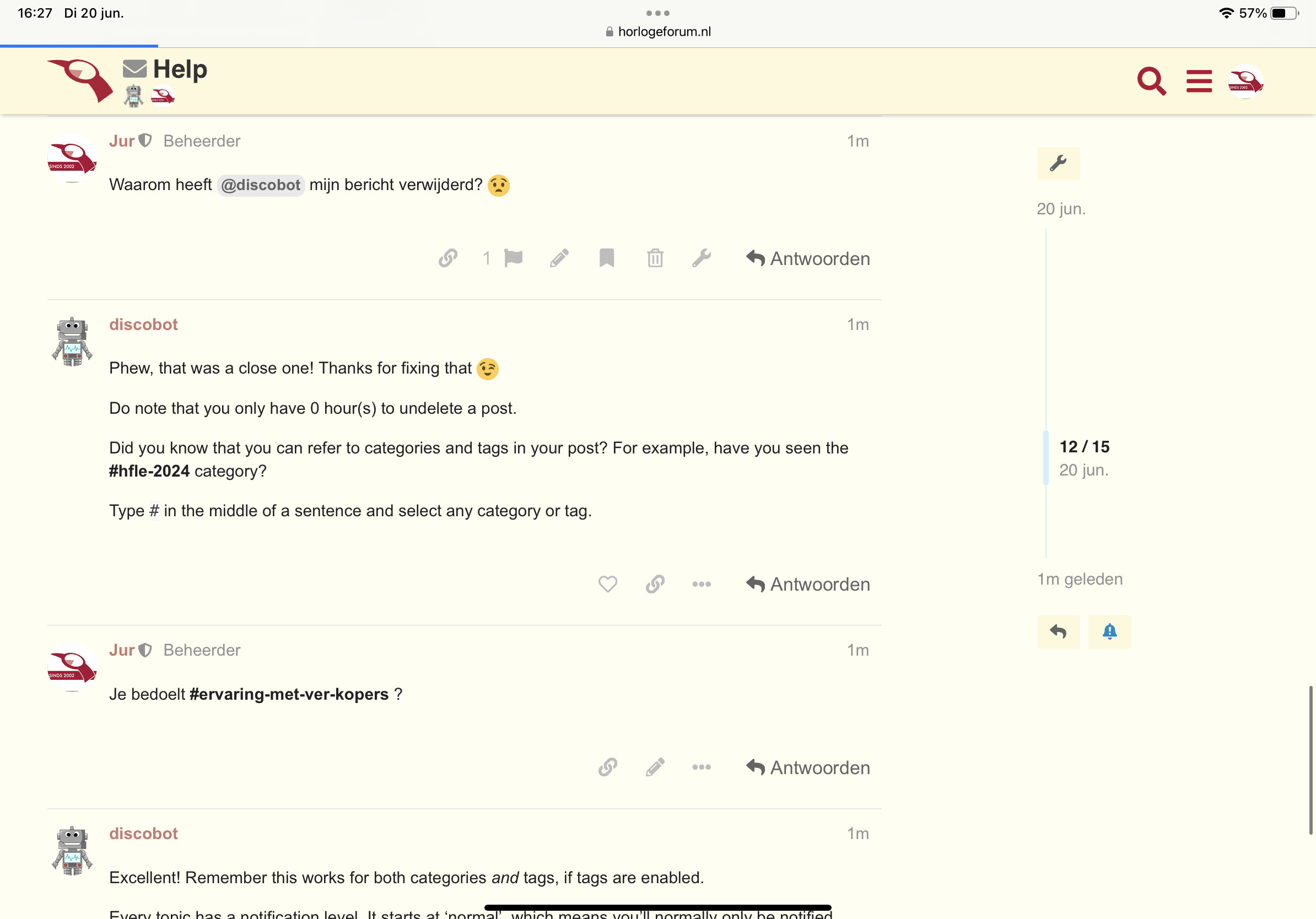
Task: Click the Help topic title
Action: pyautogui.click(x=180, y=69)
